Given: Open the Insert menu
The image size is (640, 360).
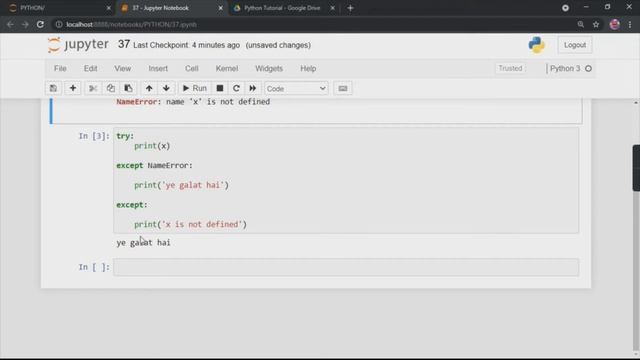Looking at the screenshot, I should (x=158, y=69).
